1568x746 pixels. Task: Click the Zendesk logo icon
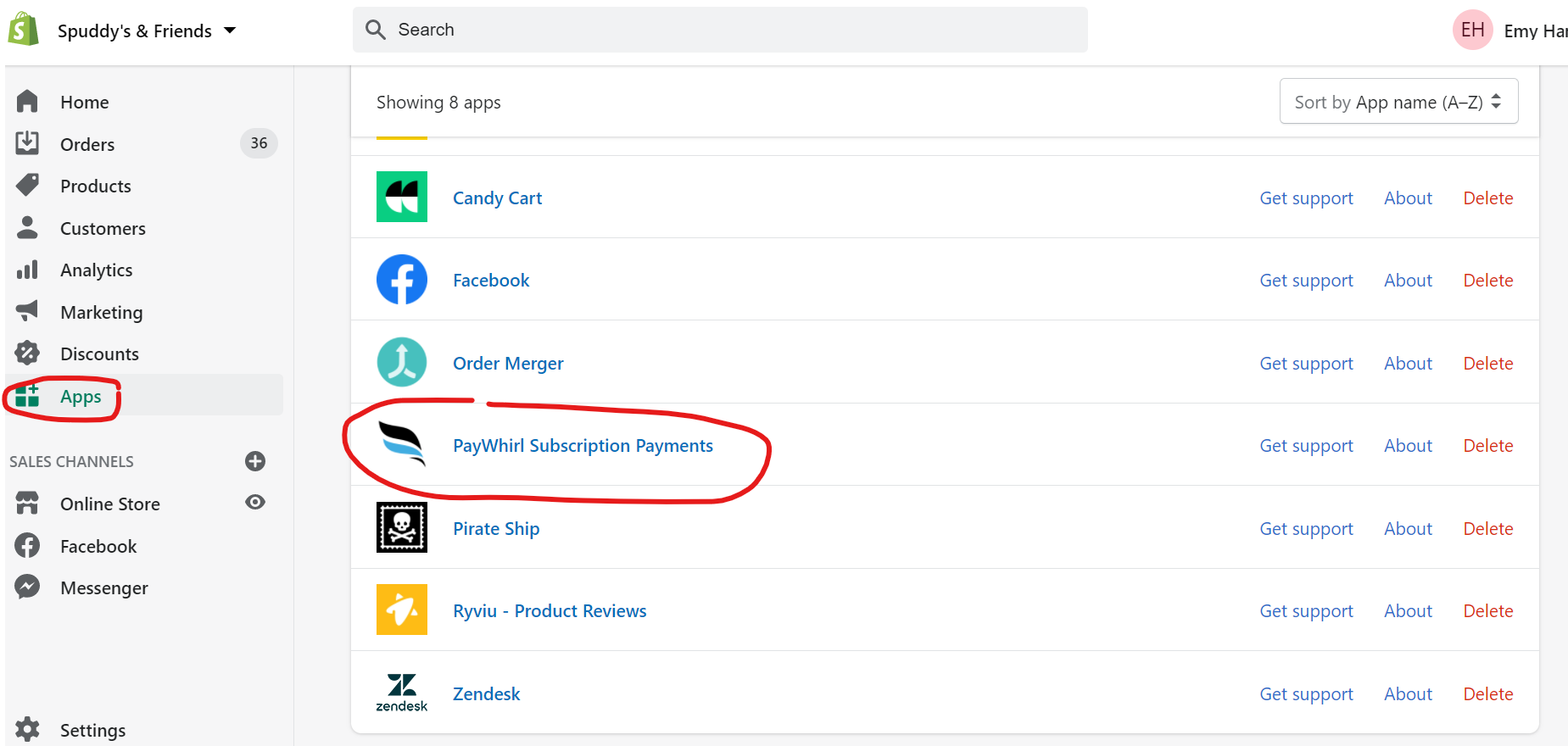(x=401, y=692)
